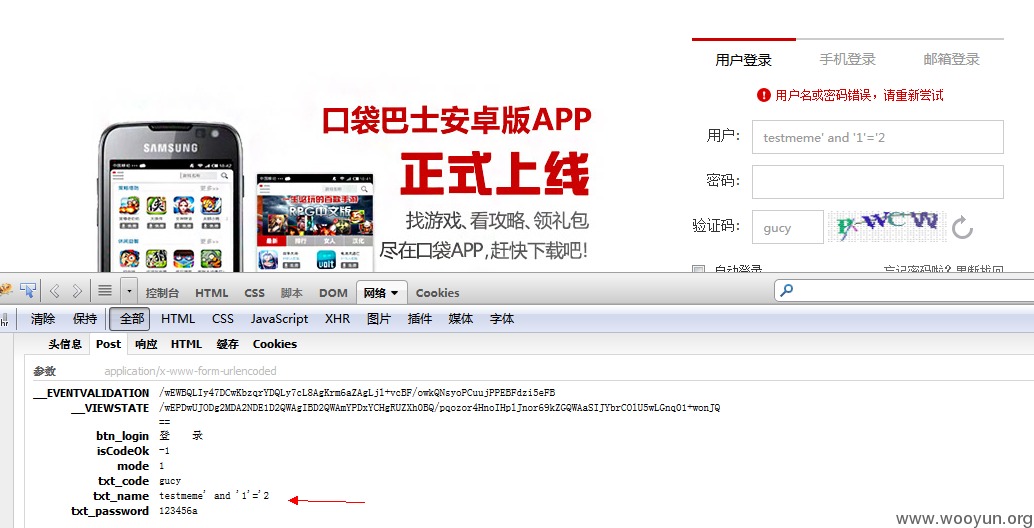Select the 用户登录 login tab

point(743,60)
